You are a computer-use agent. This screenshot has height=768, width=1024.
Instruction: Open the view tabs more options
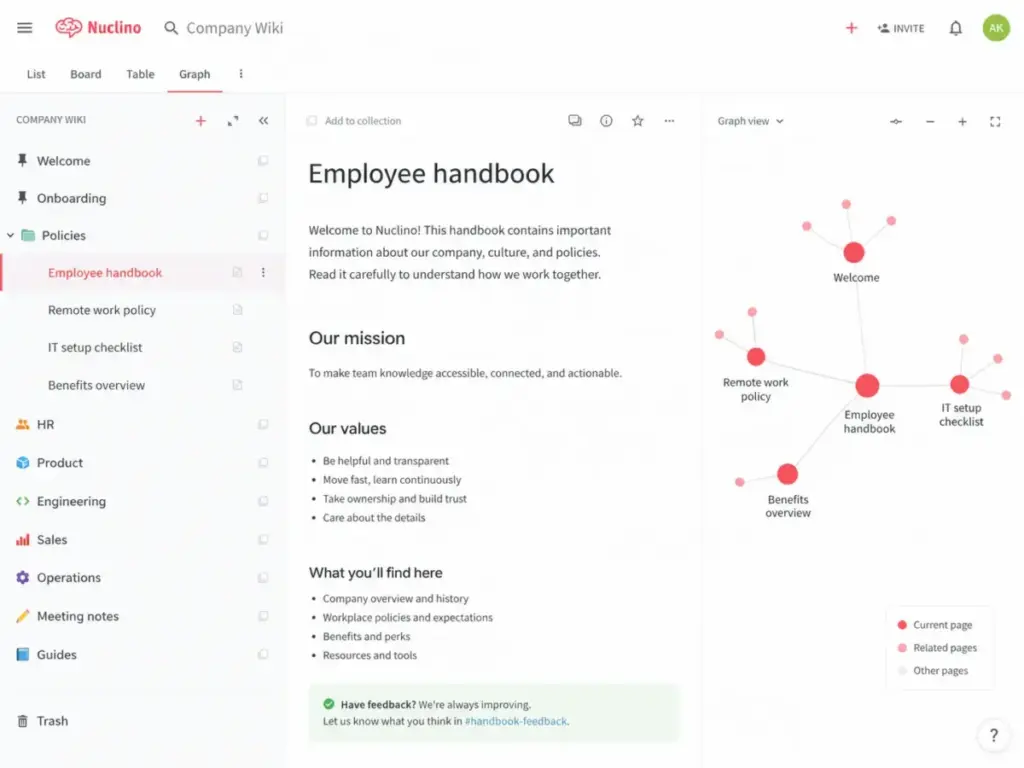(x=241, y=74)
